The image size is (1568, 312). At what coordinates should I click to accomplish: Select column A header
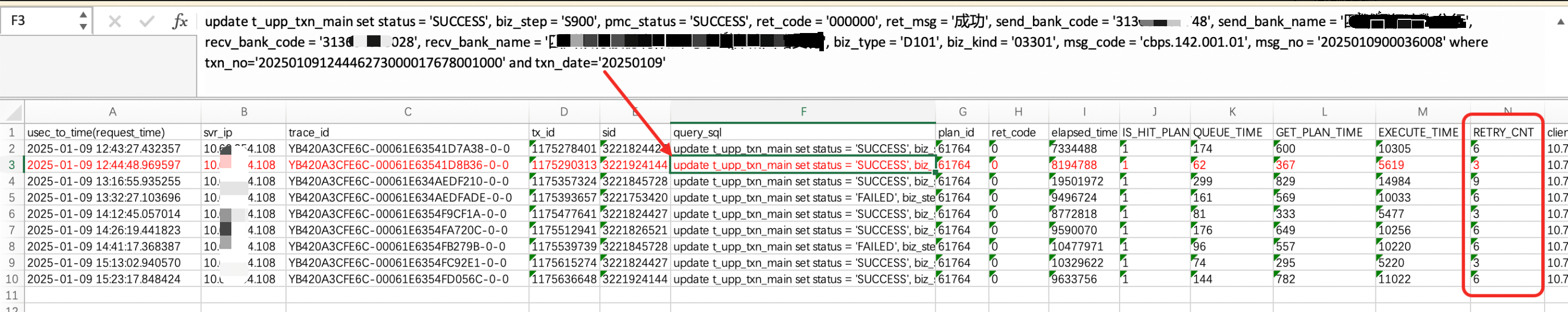[113, 112]
